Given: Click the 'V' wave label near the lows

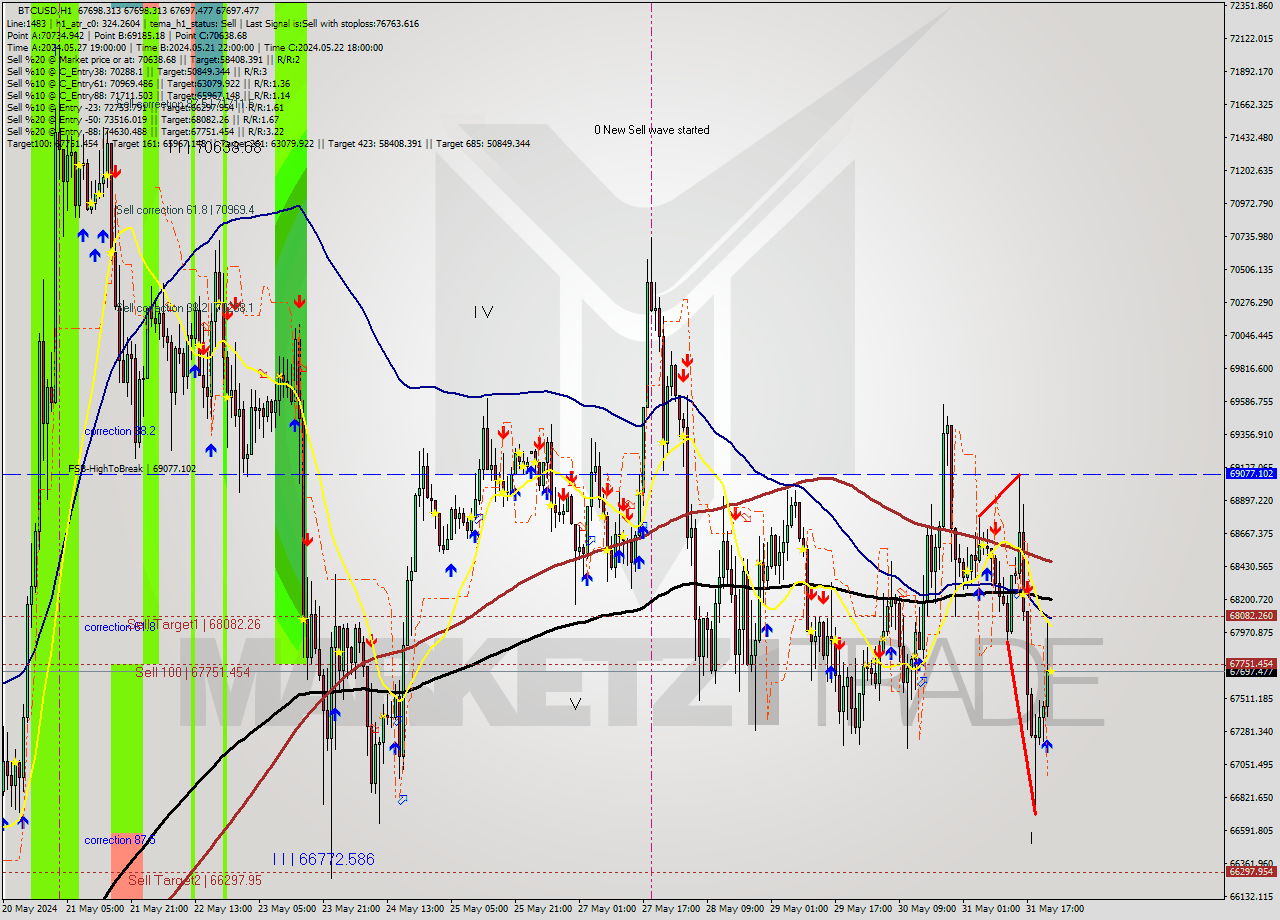Looking at the screenshot, I should click(x=575, y=704).
